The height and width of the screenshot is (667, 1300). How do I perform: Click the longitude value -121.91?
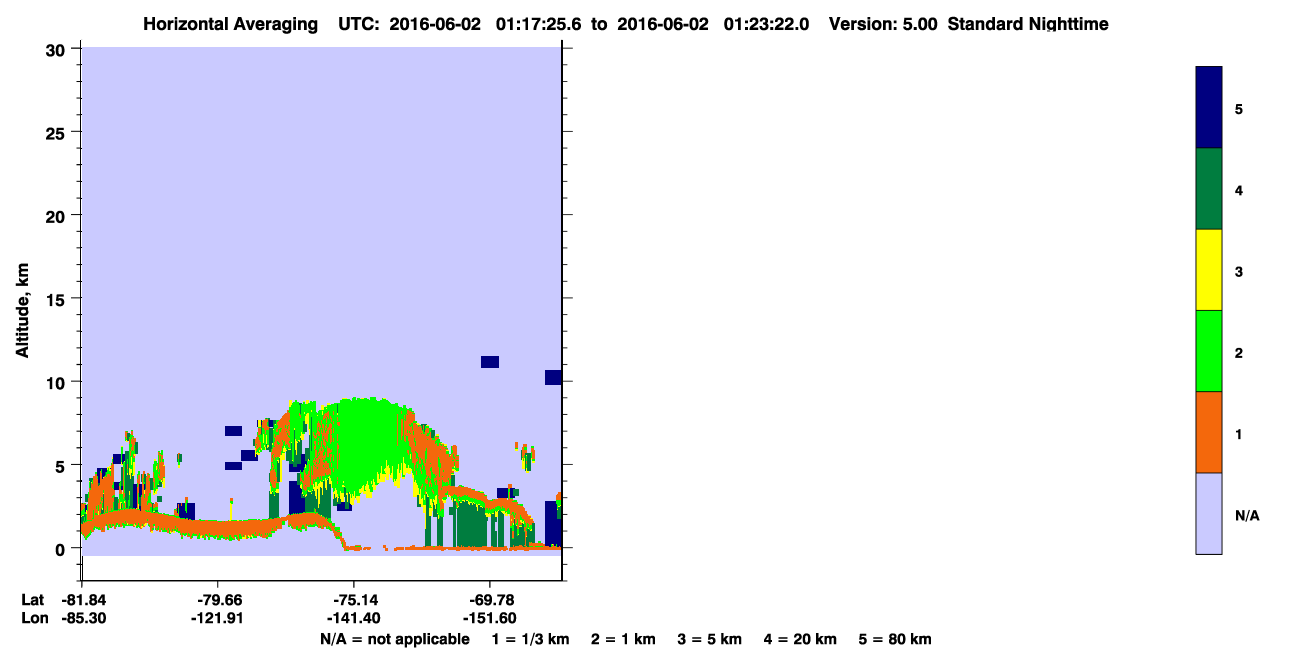click(217, 618)
